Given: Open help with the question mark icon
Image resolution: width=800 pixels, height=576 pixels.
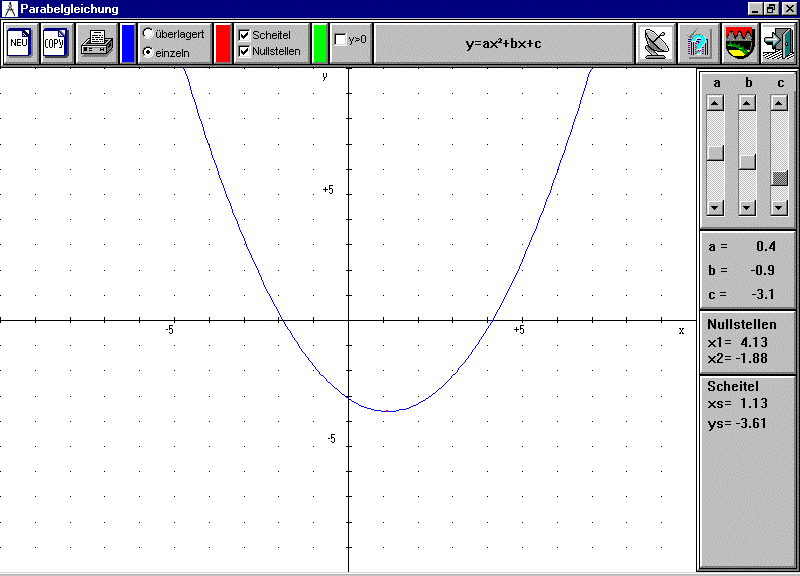Looking at the screenshot, I should pos(698,43).
